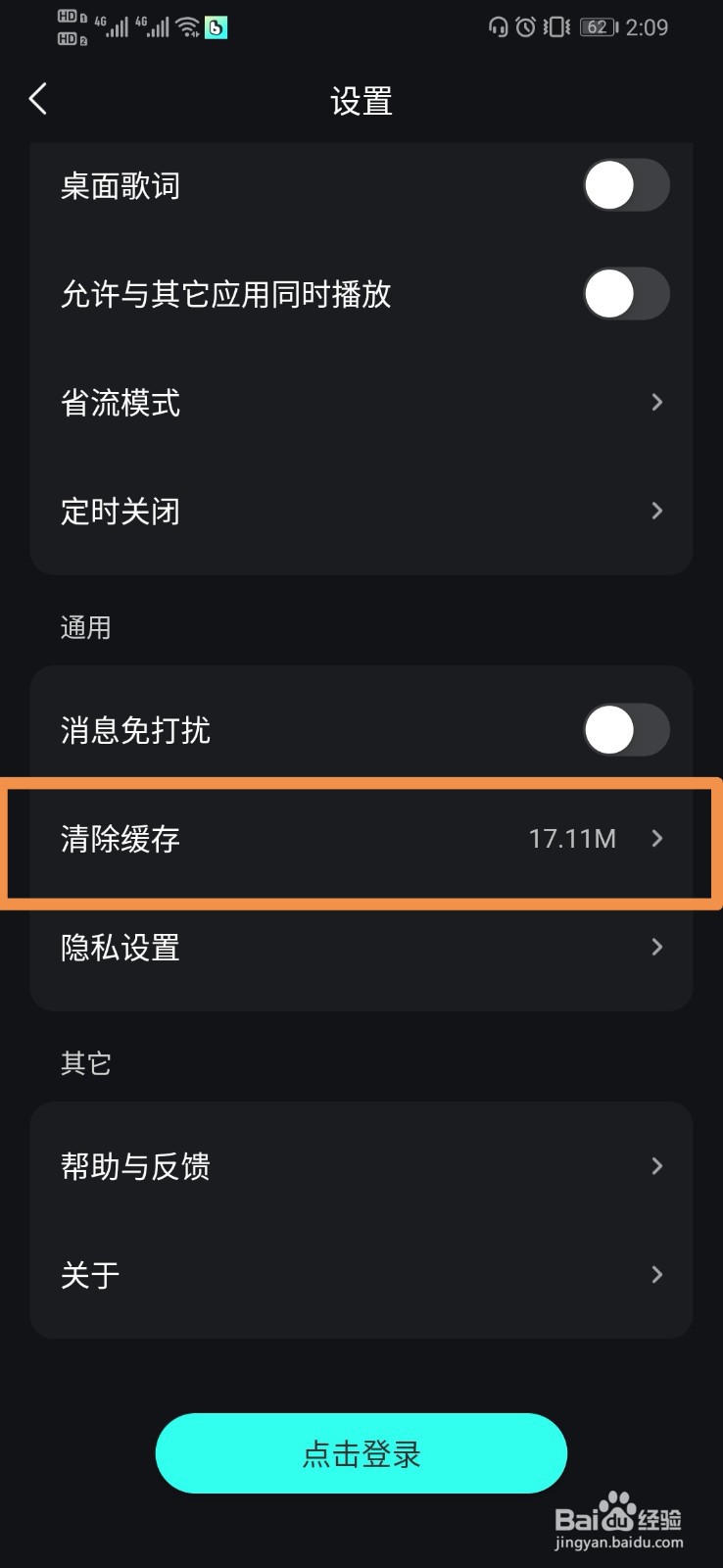The height and width of the screenshot is (1568, 723).
Task: Tap the Wi-Fi signal icon
Action: [x=187, y=27]
